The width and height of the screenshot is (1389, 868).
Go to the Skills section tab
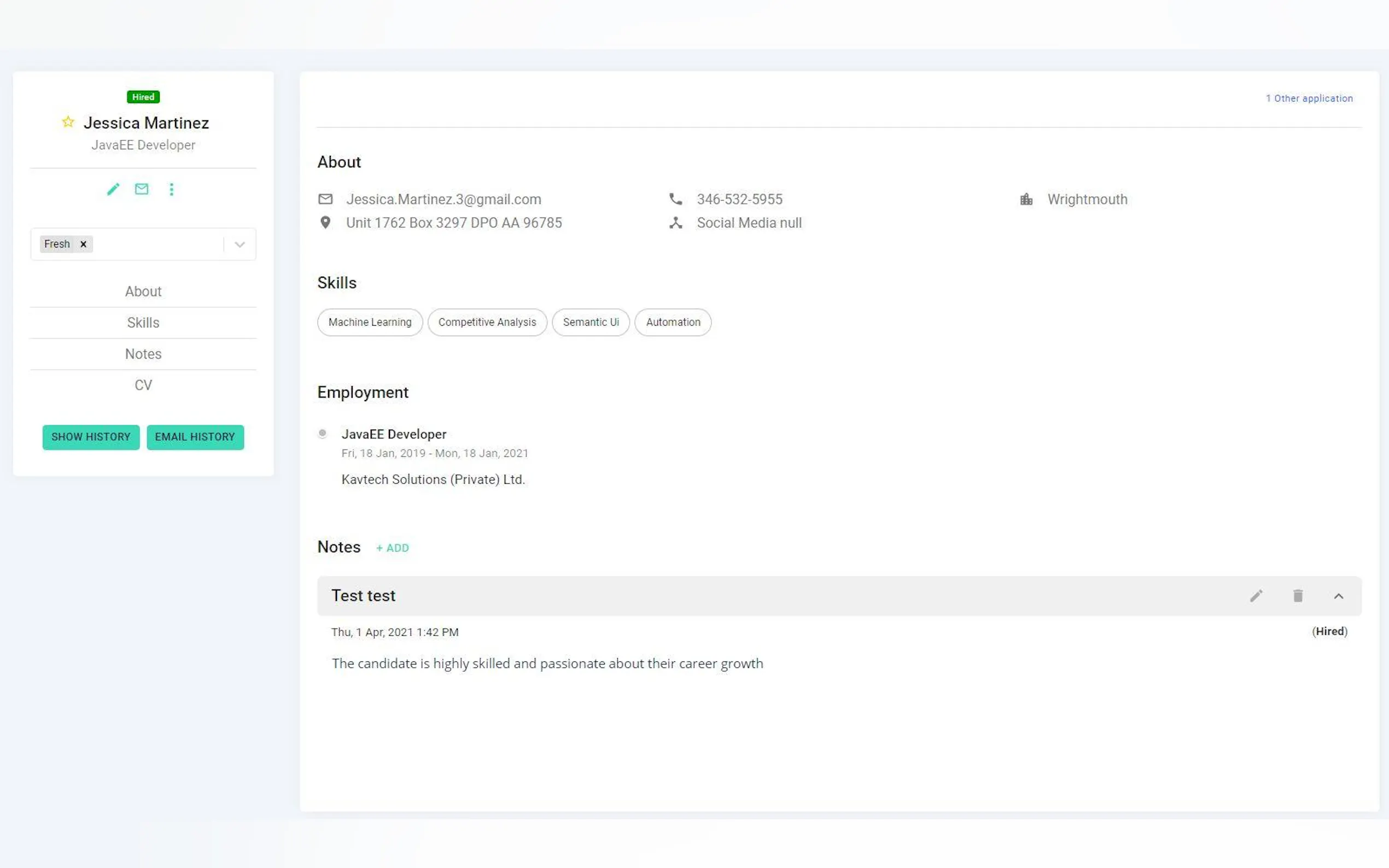(143, 322)
